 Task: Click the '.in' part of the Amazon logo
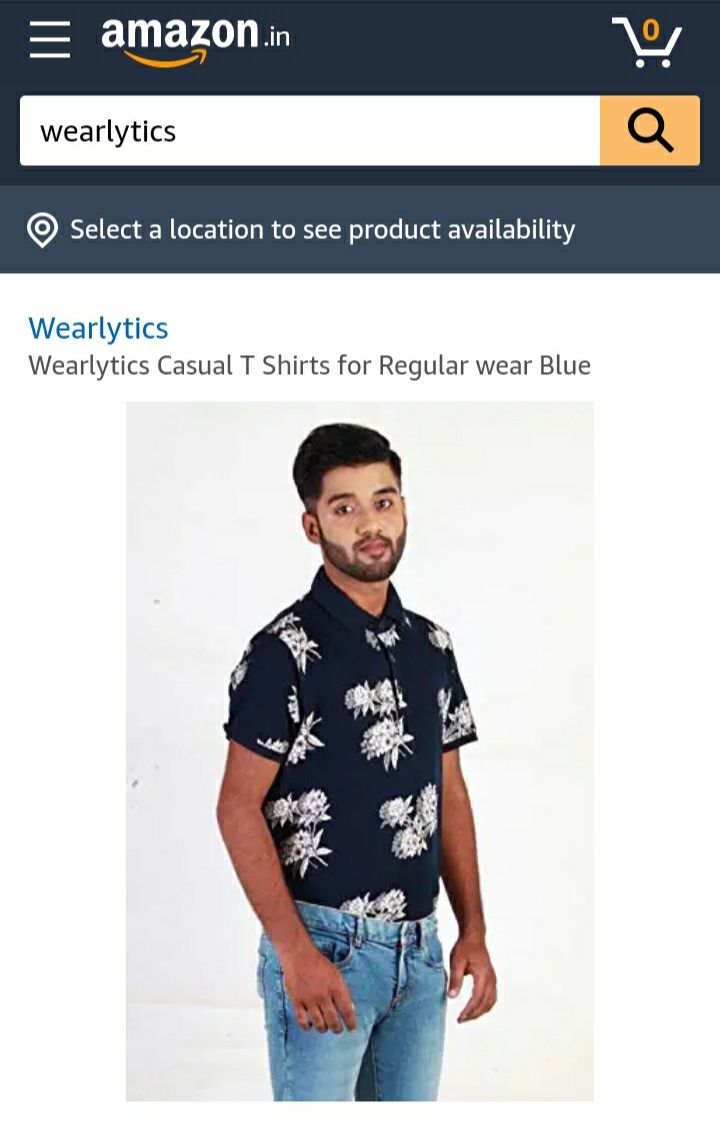[x=276, y=37]
